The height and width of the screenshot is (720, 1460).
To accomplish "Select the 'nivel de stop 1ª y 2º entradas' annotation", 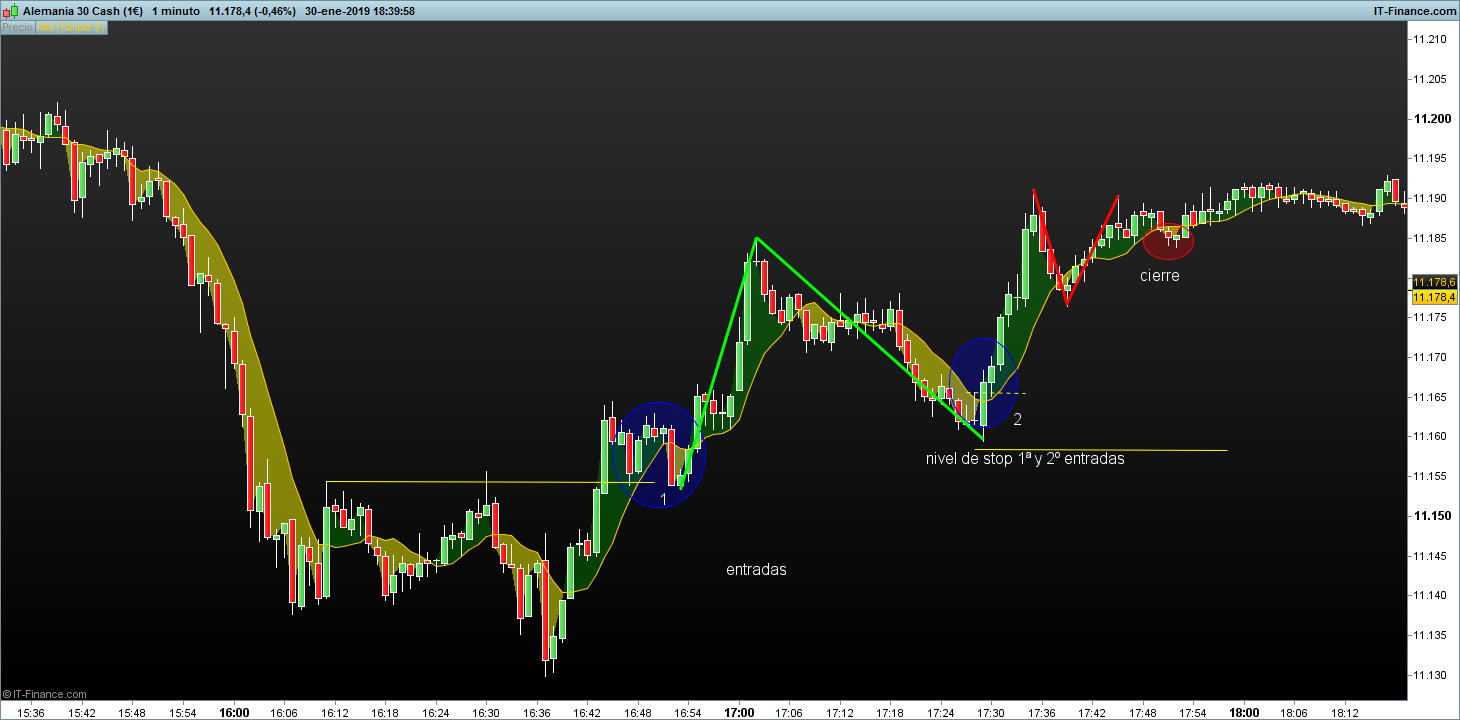I will (1025, 459).
